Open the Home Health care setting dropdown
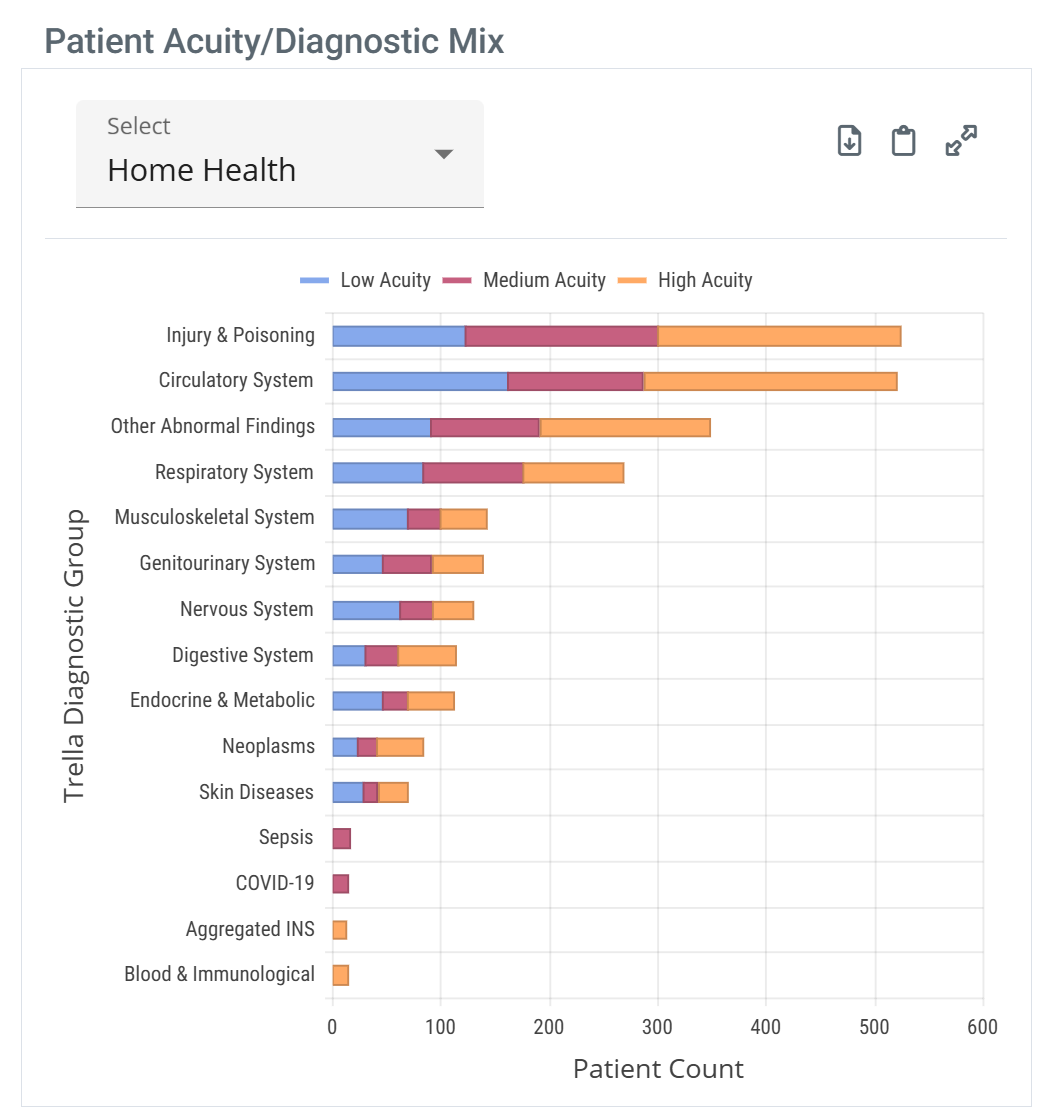This screenshot has width=1037, height=1120. (280, 155)
